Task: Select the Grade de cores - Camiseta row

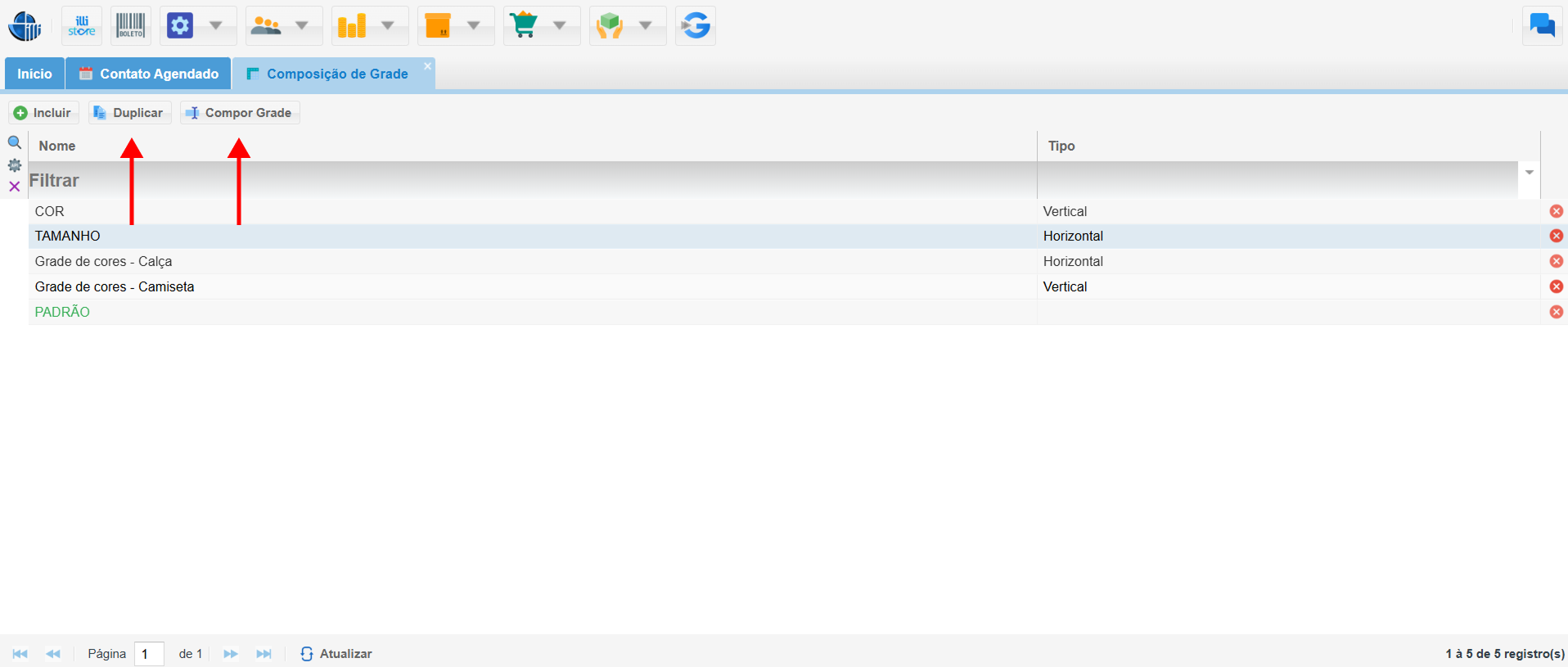Action: coord(115,286)
